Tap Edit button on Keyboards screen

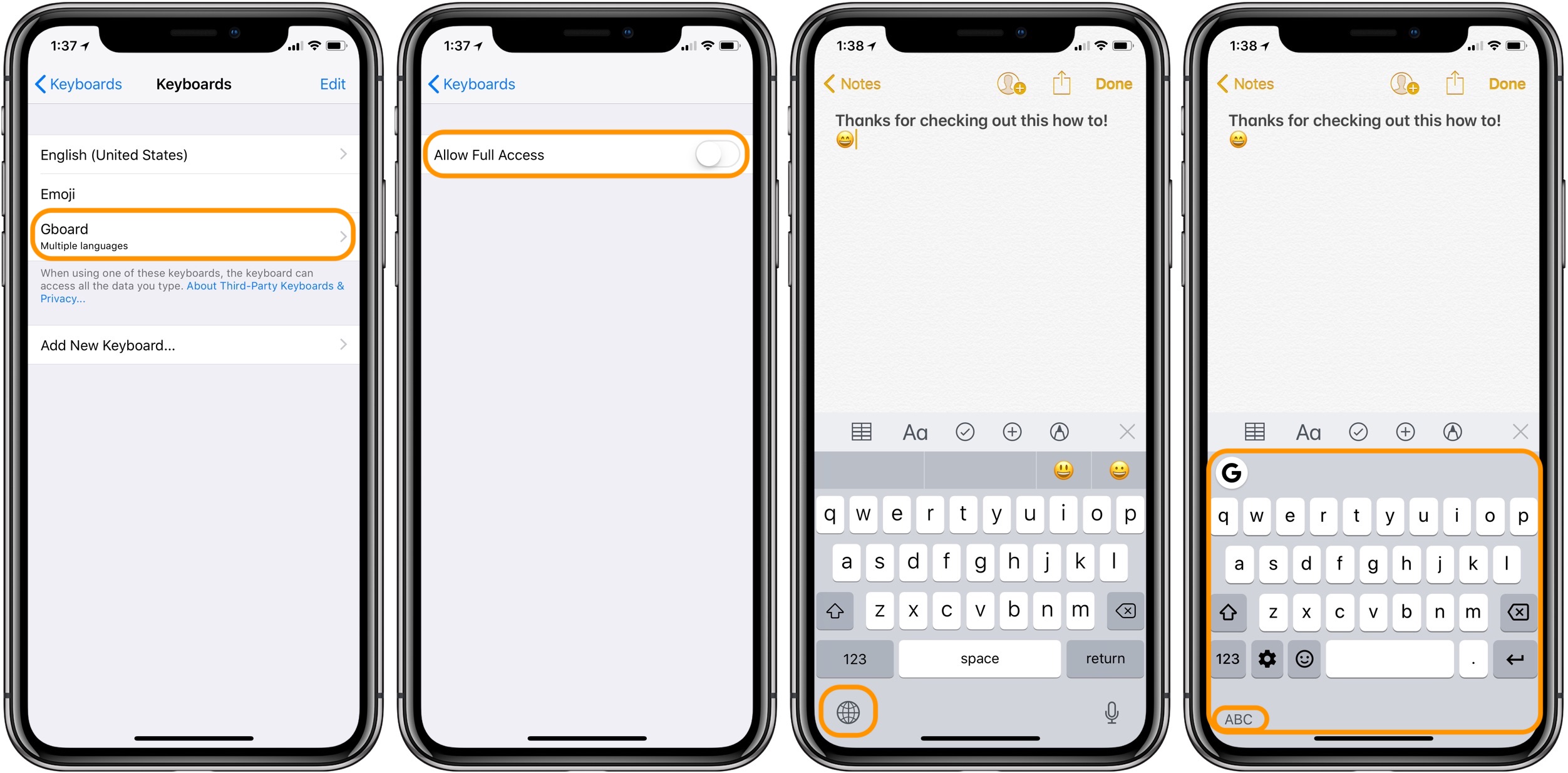point(337,83)
